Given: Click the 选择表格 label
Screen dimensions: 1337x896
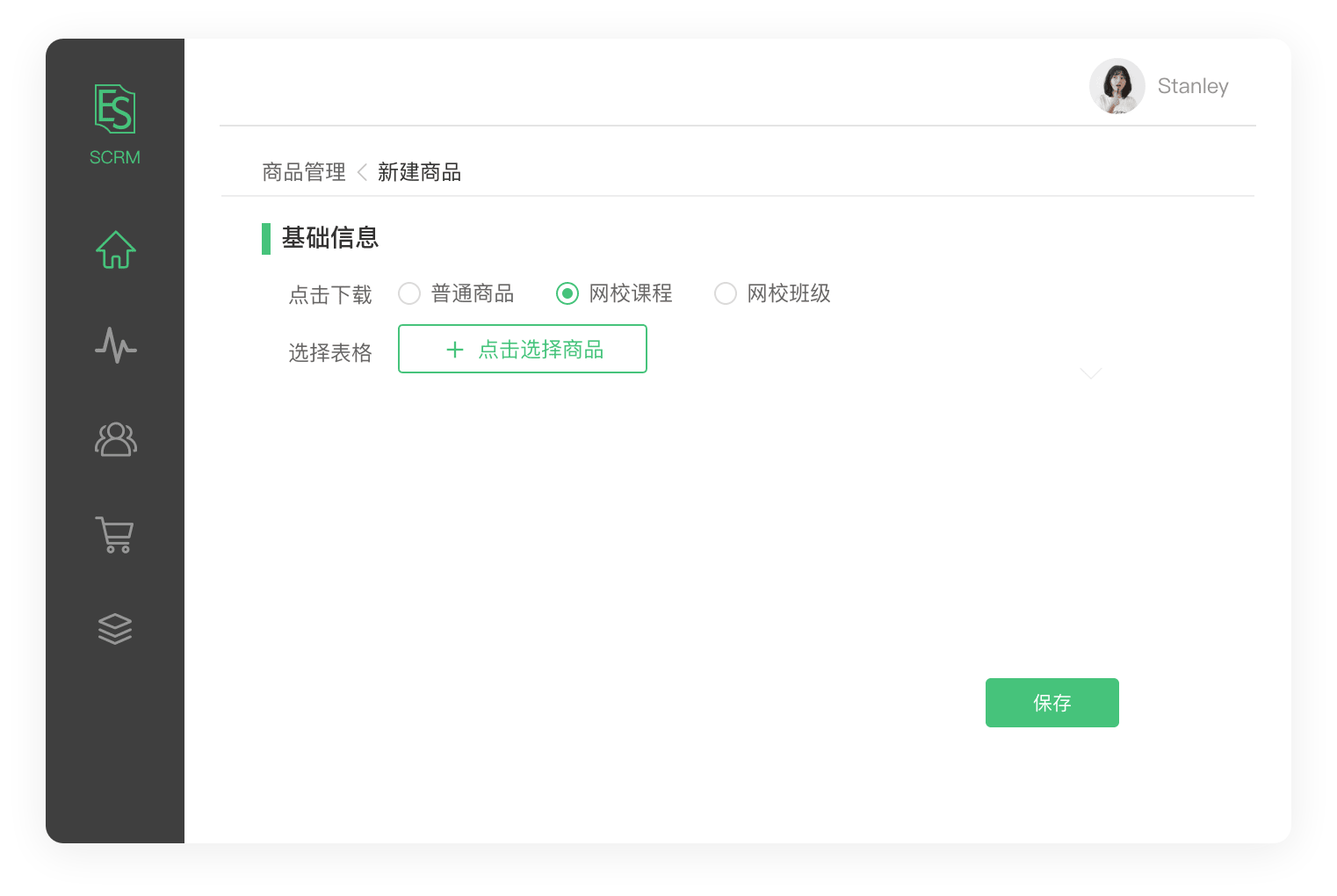Looking at the screenshot, I should 330,353.
